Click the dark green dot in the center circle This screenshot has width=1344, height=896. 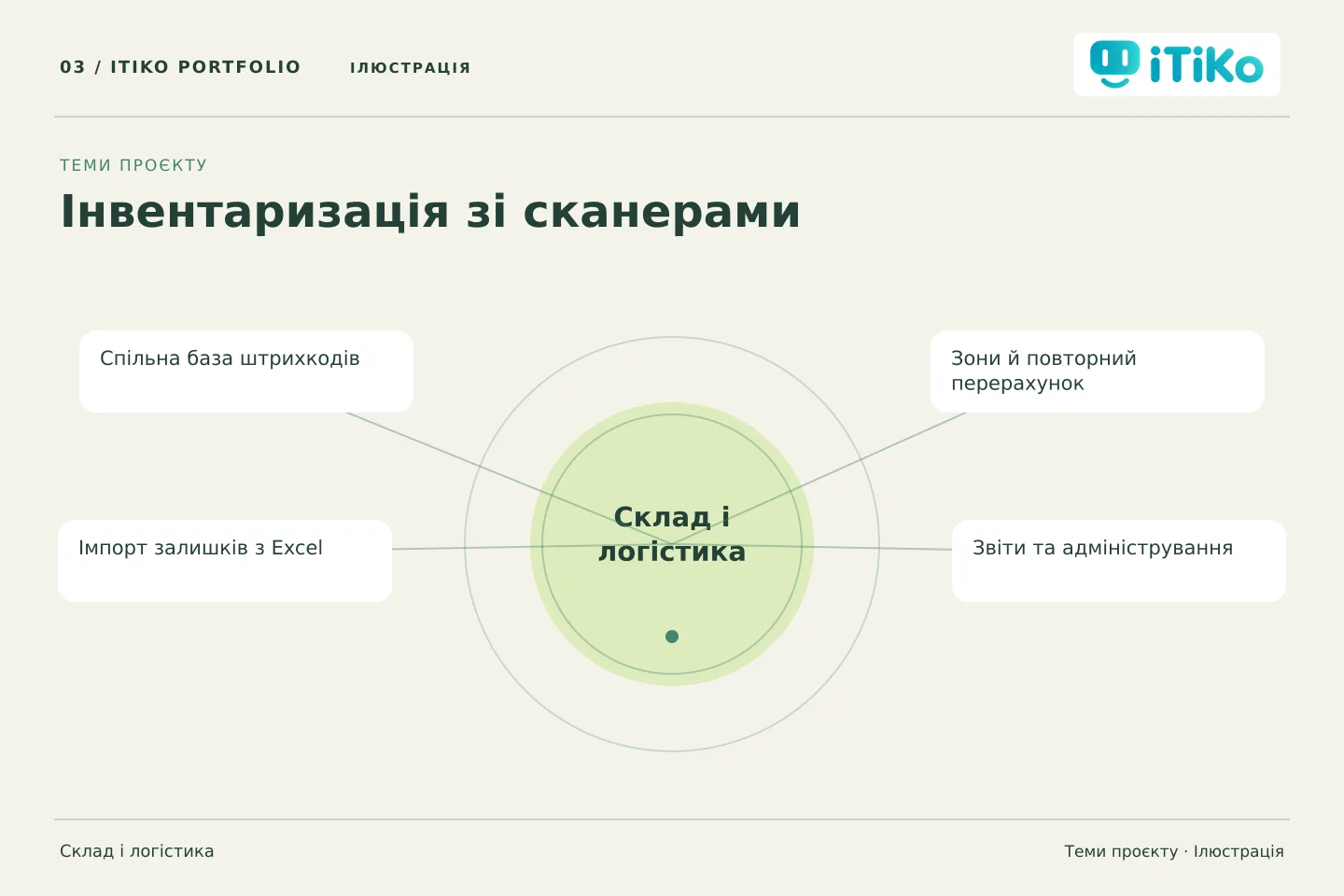click(x=672, y=637)
